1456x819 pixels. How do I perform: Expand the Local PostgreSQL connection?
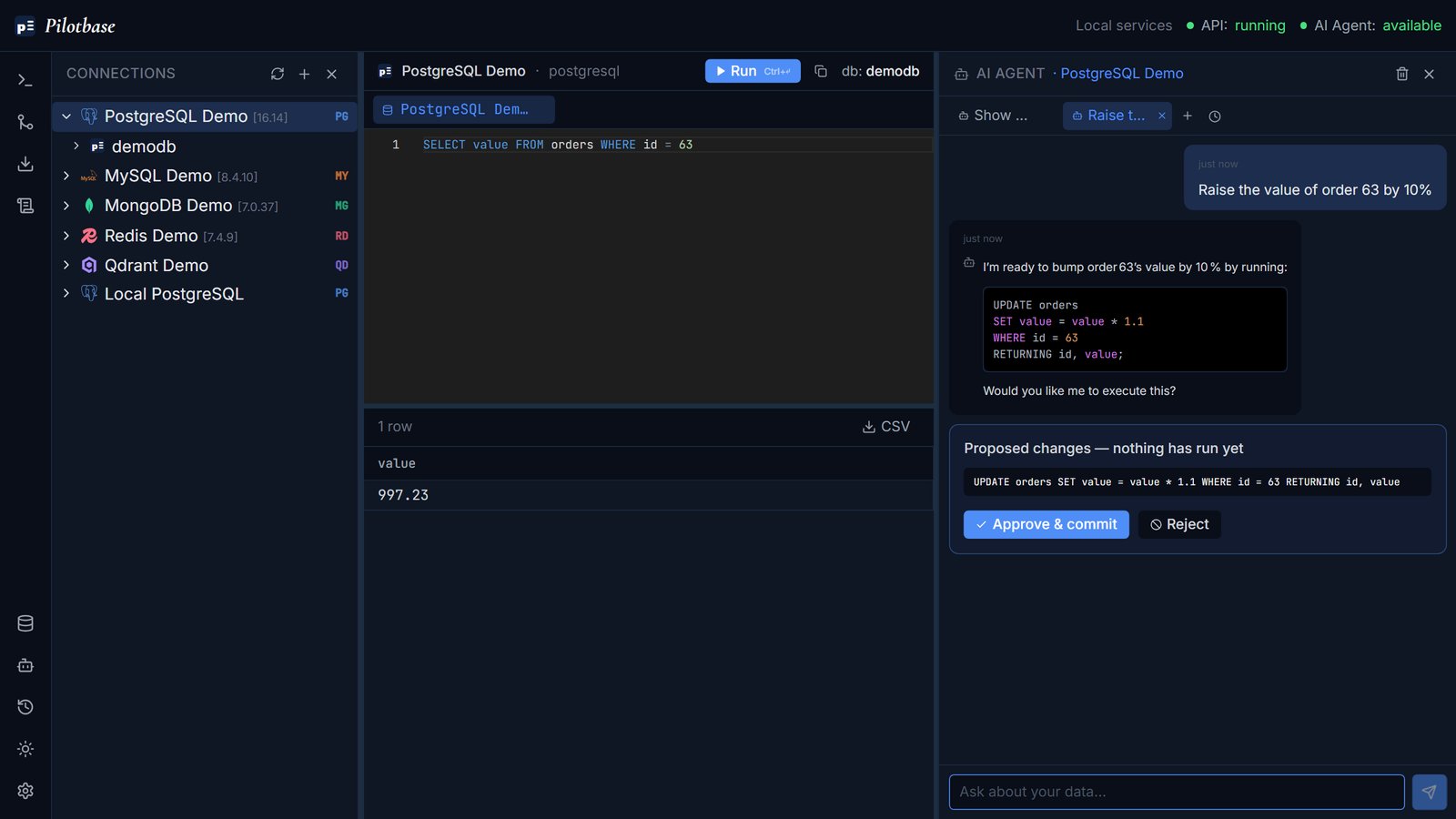(66, 293)
